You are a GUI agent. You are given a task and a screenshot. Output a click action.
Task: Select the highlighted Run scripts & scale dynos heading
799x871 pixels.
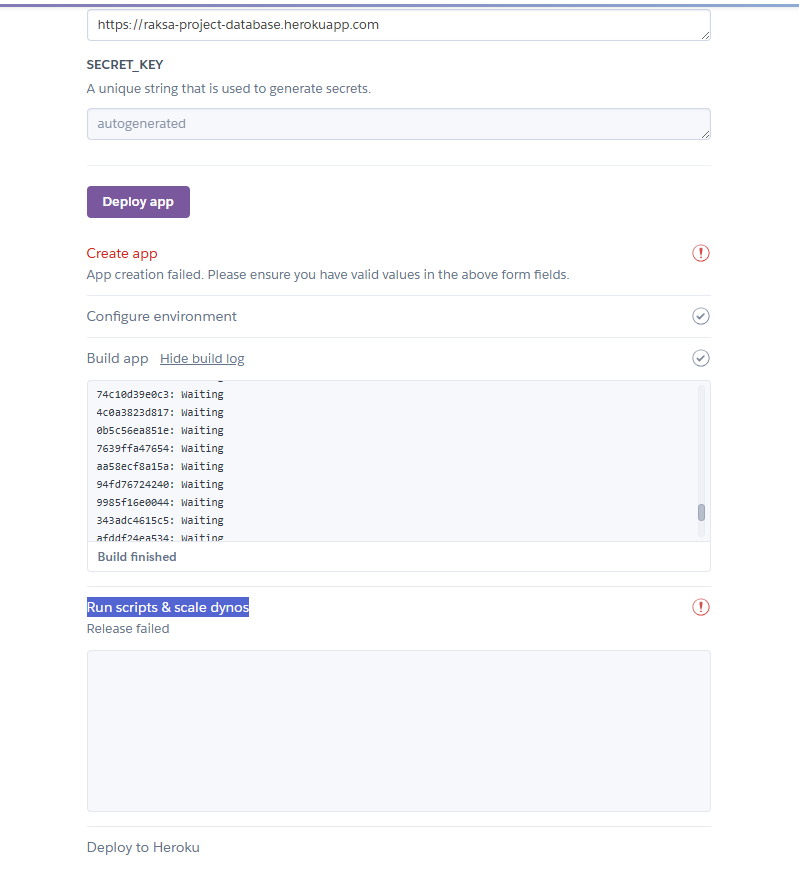click(x=168, y=607)
